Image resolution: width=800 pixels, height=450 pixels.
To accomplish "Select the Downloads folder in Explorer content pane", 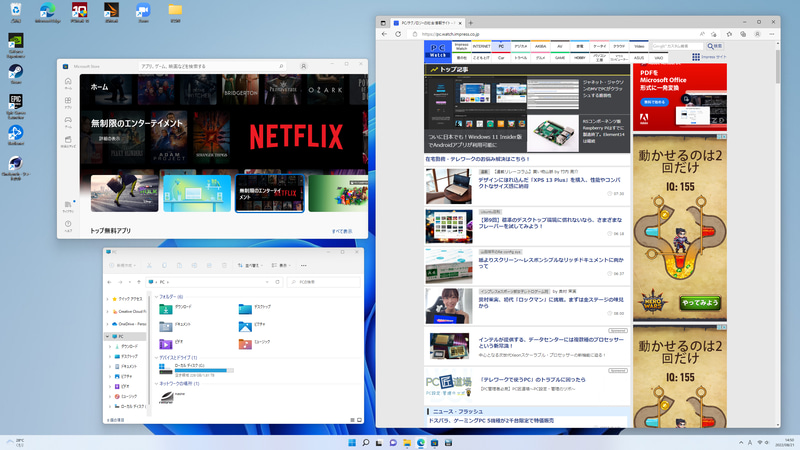I will coord(176,308).
